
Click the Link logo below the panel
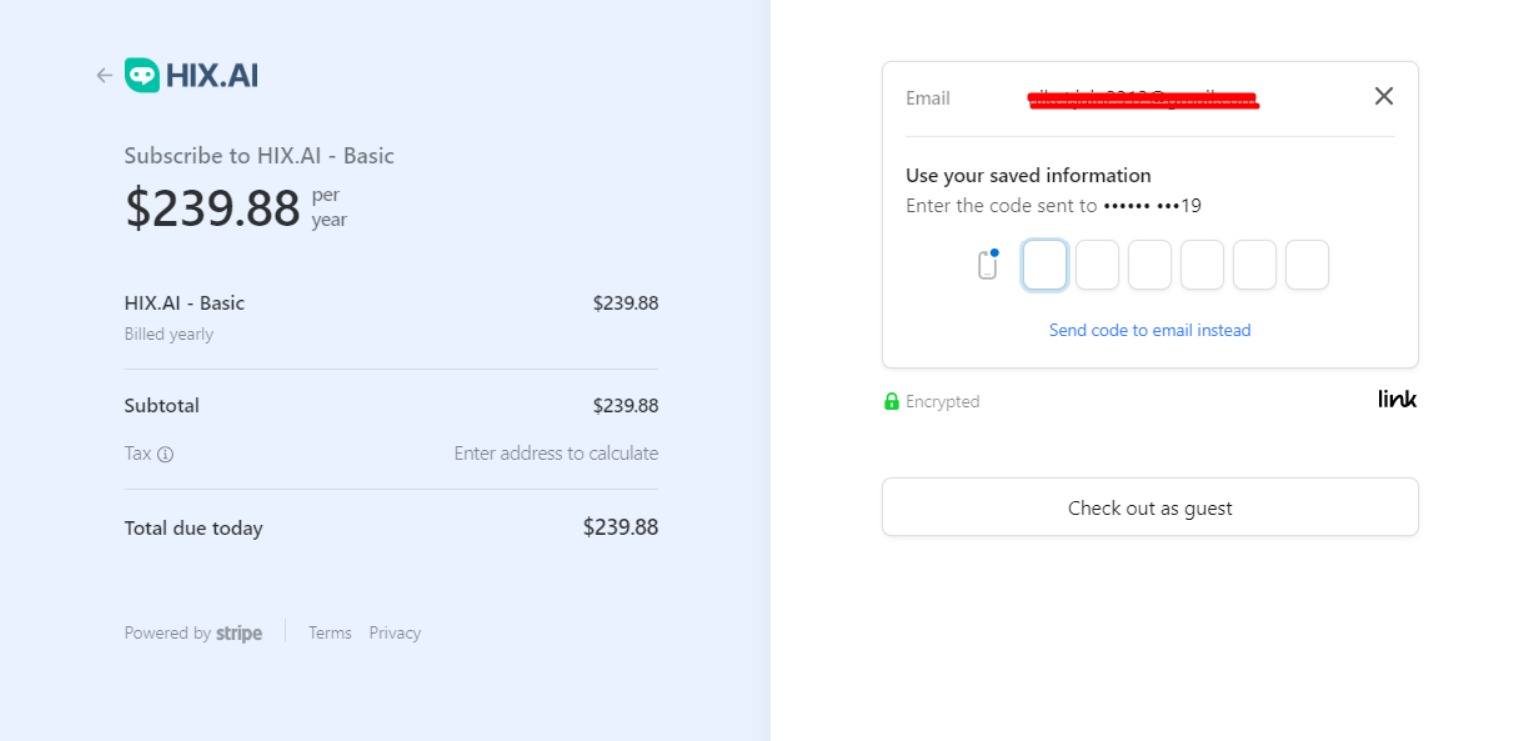pos(1397,400)
